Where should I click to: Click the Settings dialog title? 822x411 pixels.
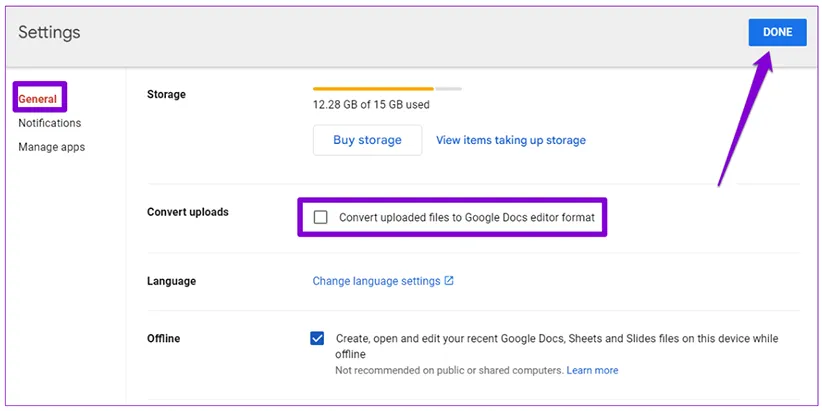pyautogui.click(x=49, y=32)
